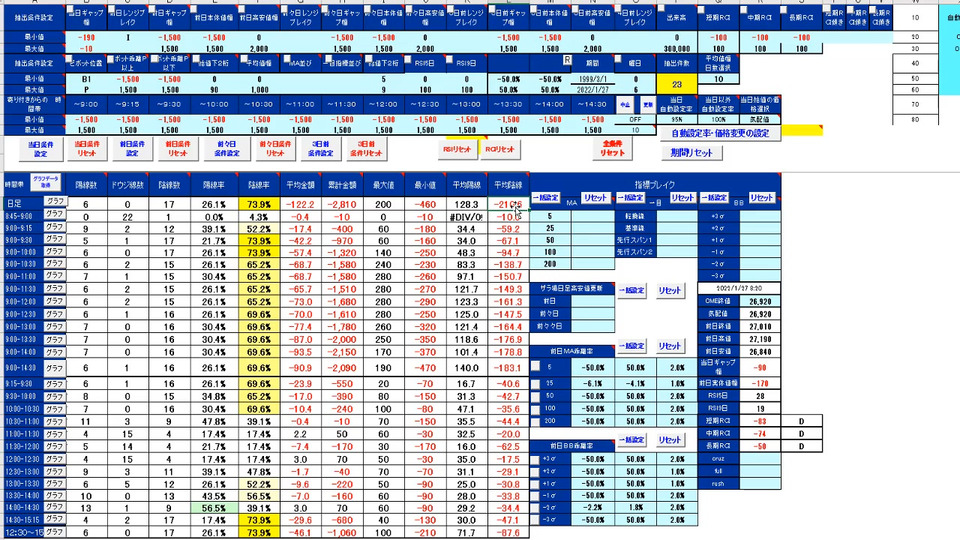Select the 当日ギャップ幅 minimum cell -190
960x540 pixels.
pyautogui.click(x=86, y=37)
